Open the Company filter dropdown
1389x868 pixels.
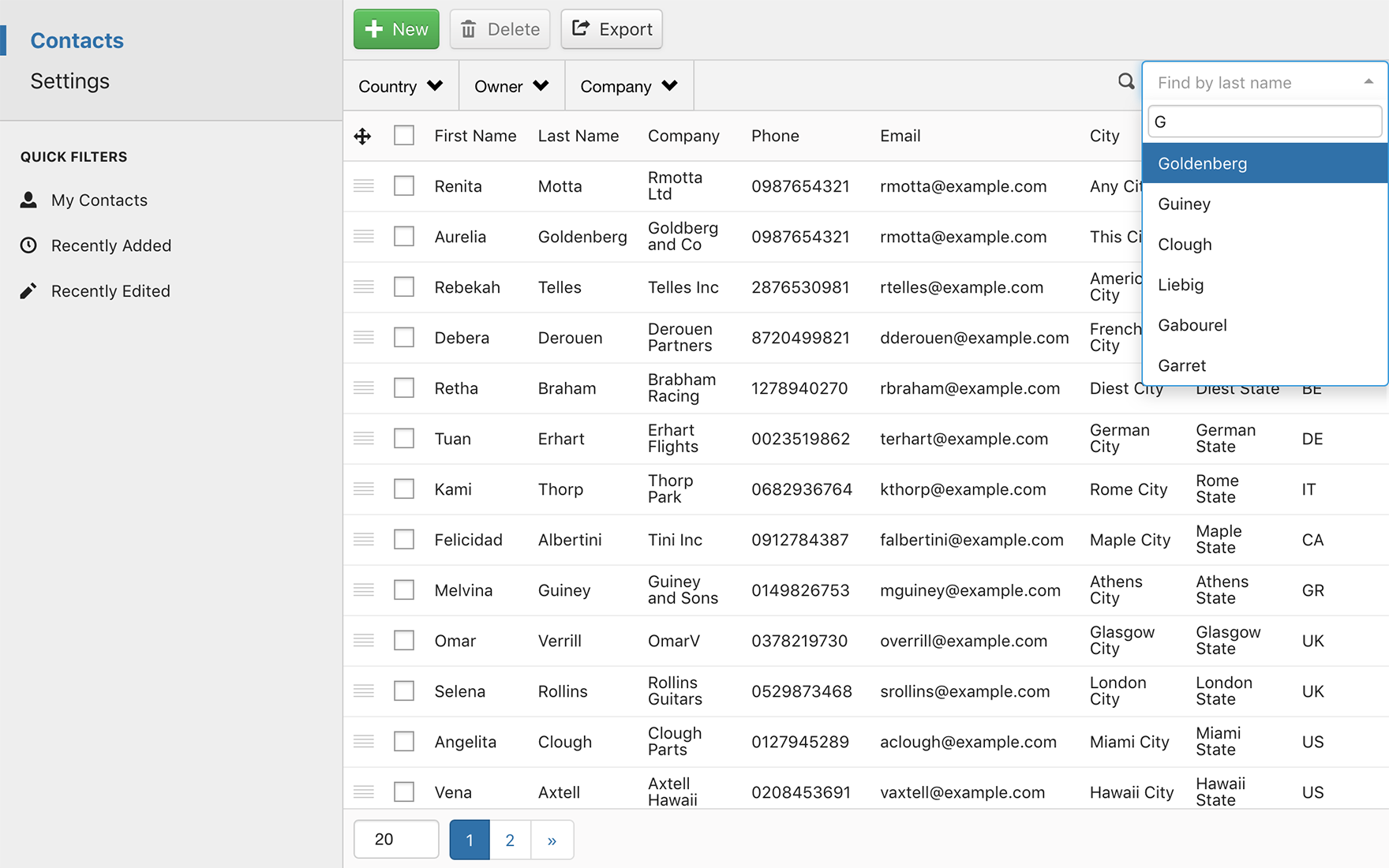(628, 86)
